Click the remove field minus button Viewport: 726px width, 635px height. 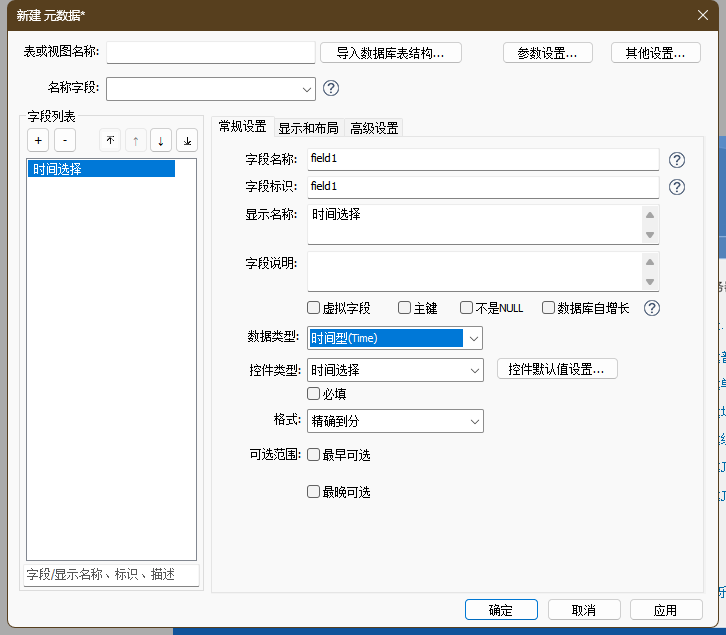click(x=64, y=141)
